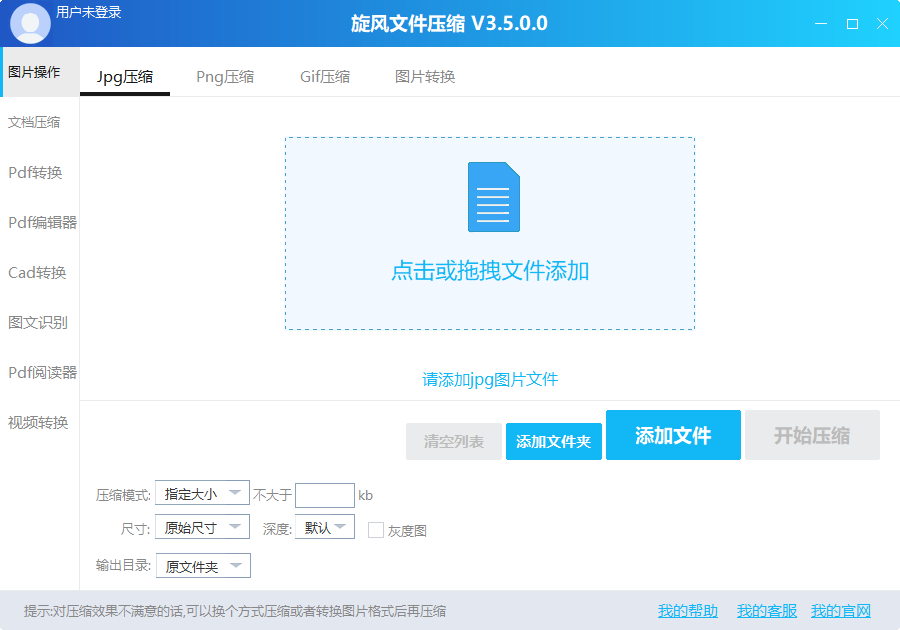This screenshot has width=900, height=630.
Task: Open the 压缩模式 dropdown
Action: [203, 493]
